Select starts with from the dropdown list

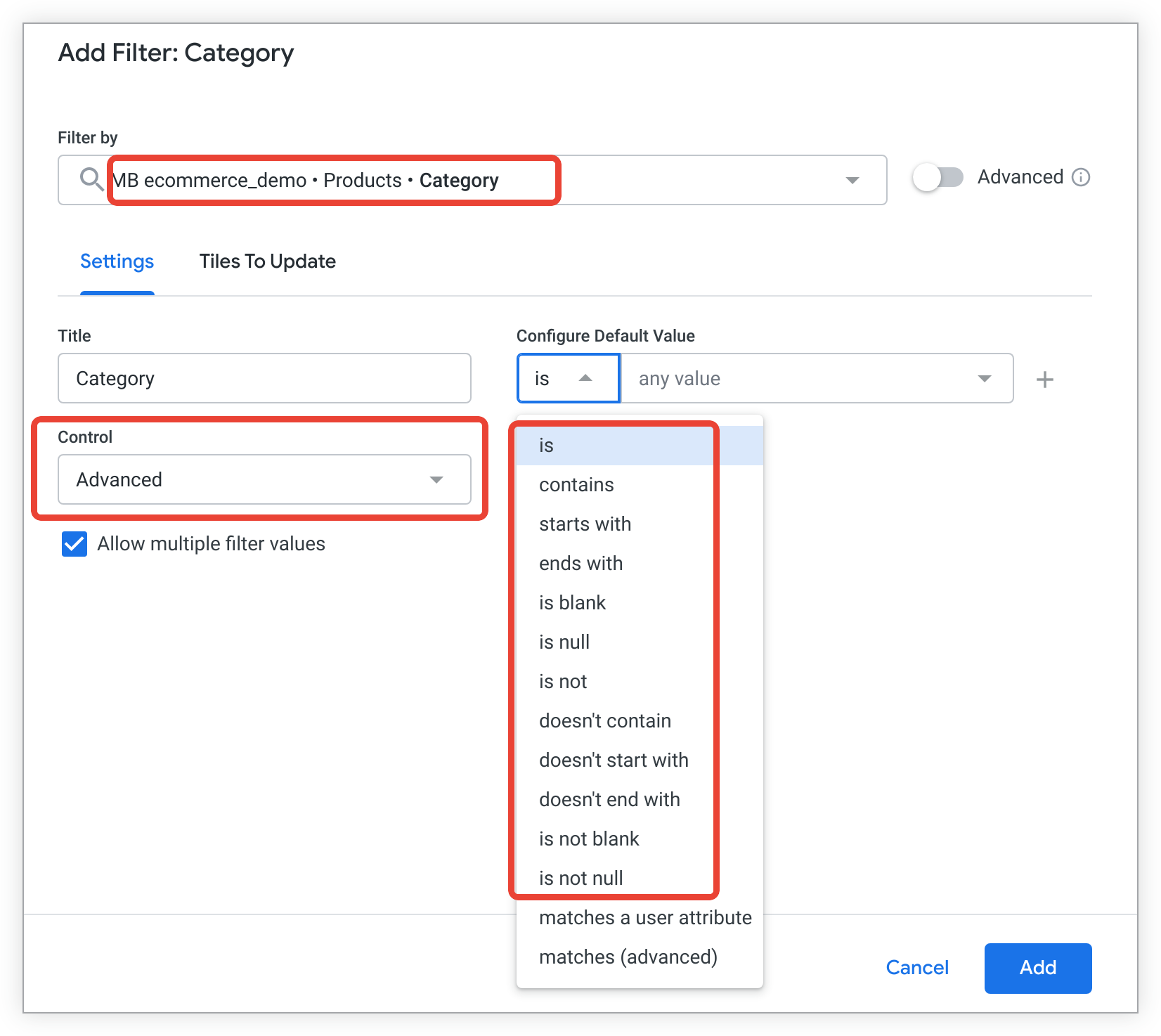coord(585,524)
